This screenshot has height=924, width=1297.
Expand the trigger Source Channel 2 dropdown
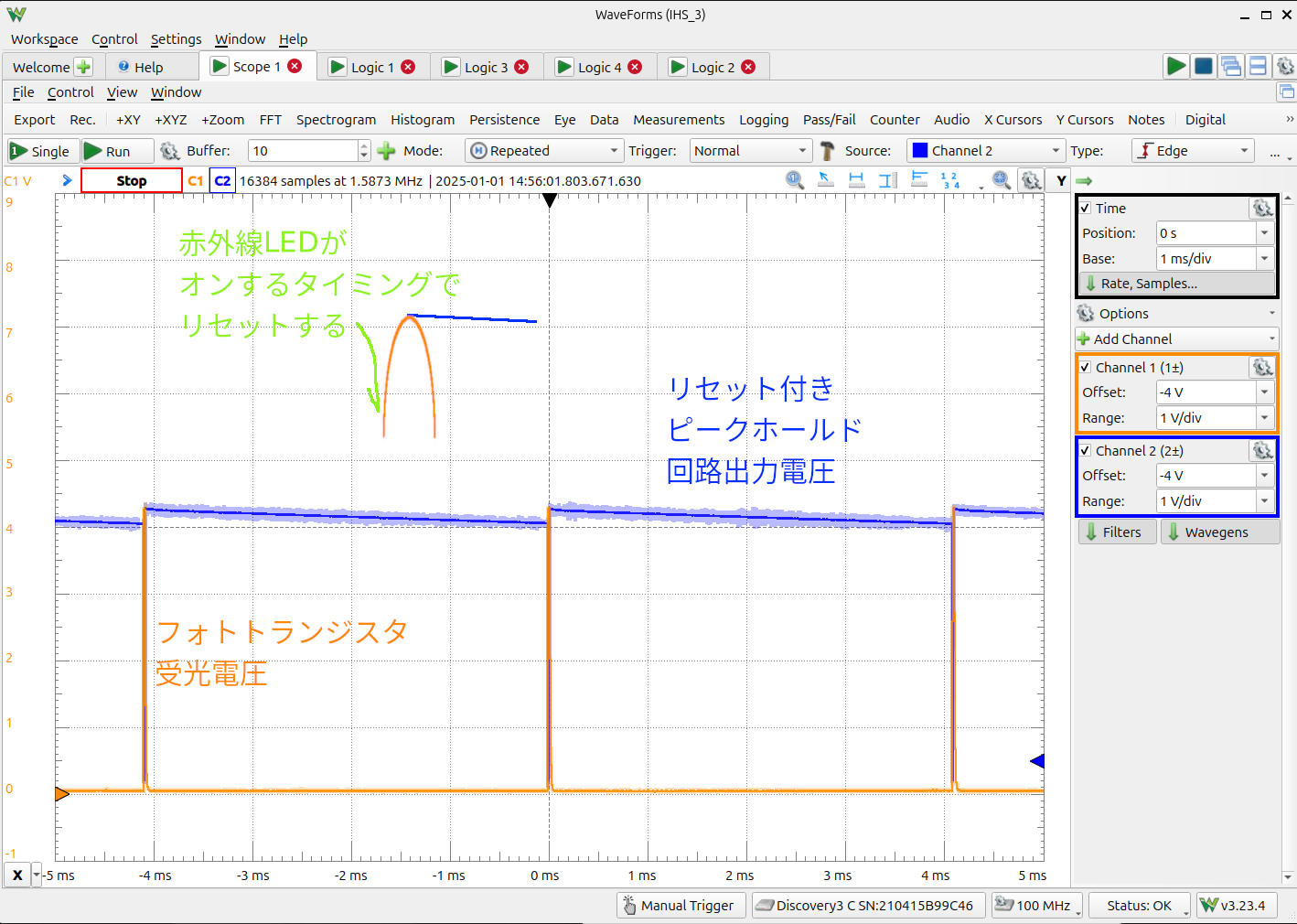(x=986, y=151)
